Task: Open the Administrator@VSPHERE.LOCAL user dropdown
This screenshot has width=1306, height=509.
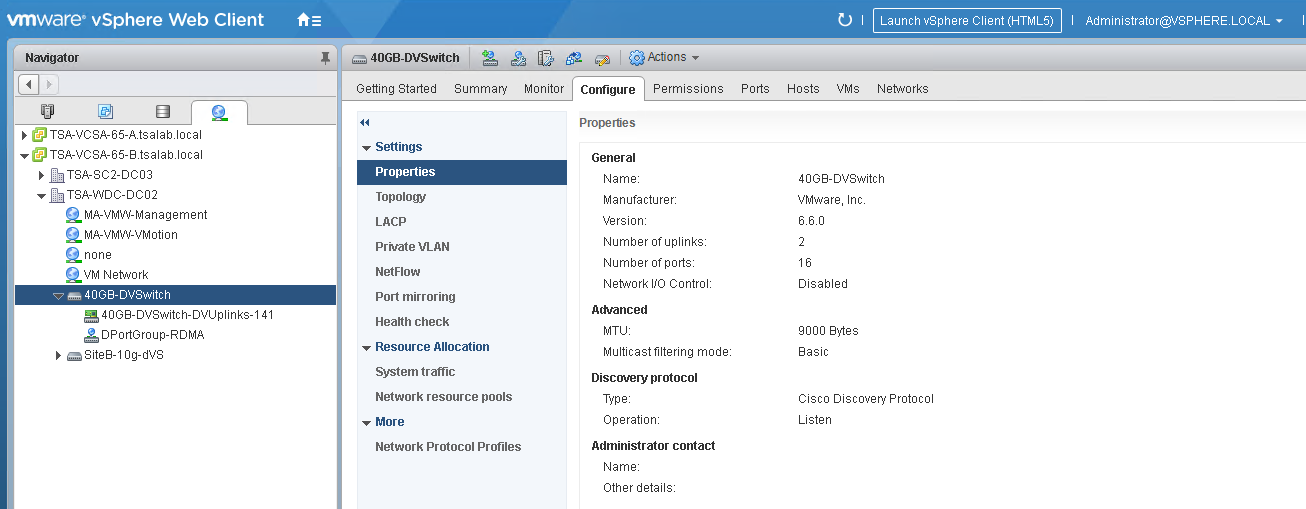Action: [x=1183, y=20]
